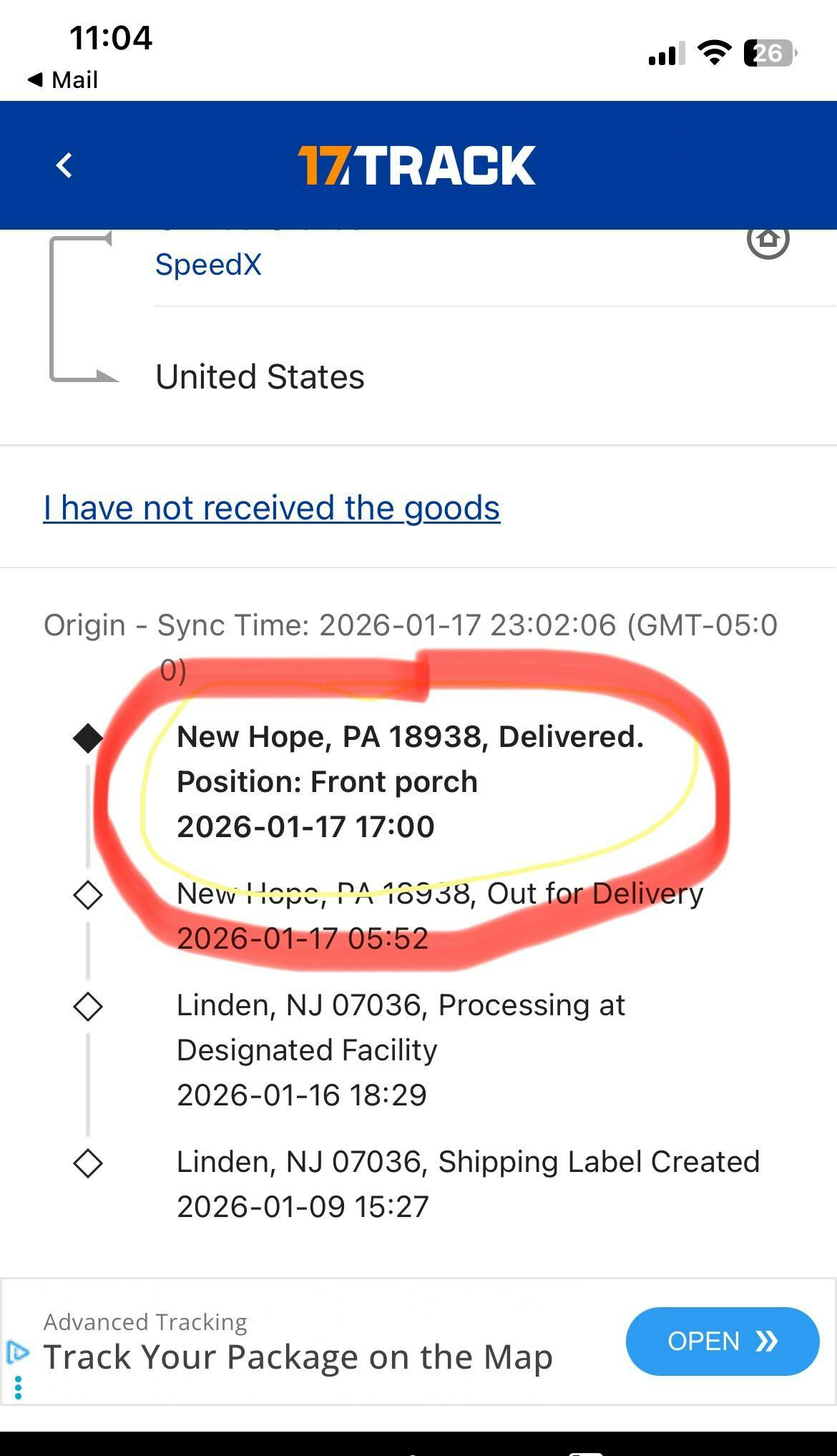Tap the Processing at Designated Facility marker

tap(88, 1007)
